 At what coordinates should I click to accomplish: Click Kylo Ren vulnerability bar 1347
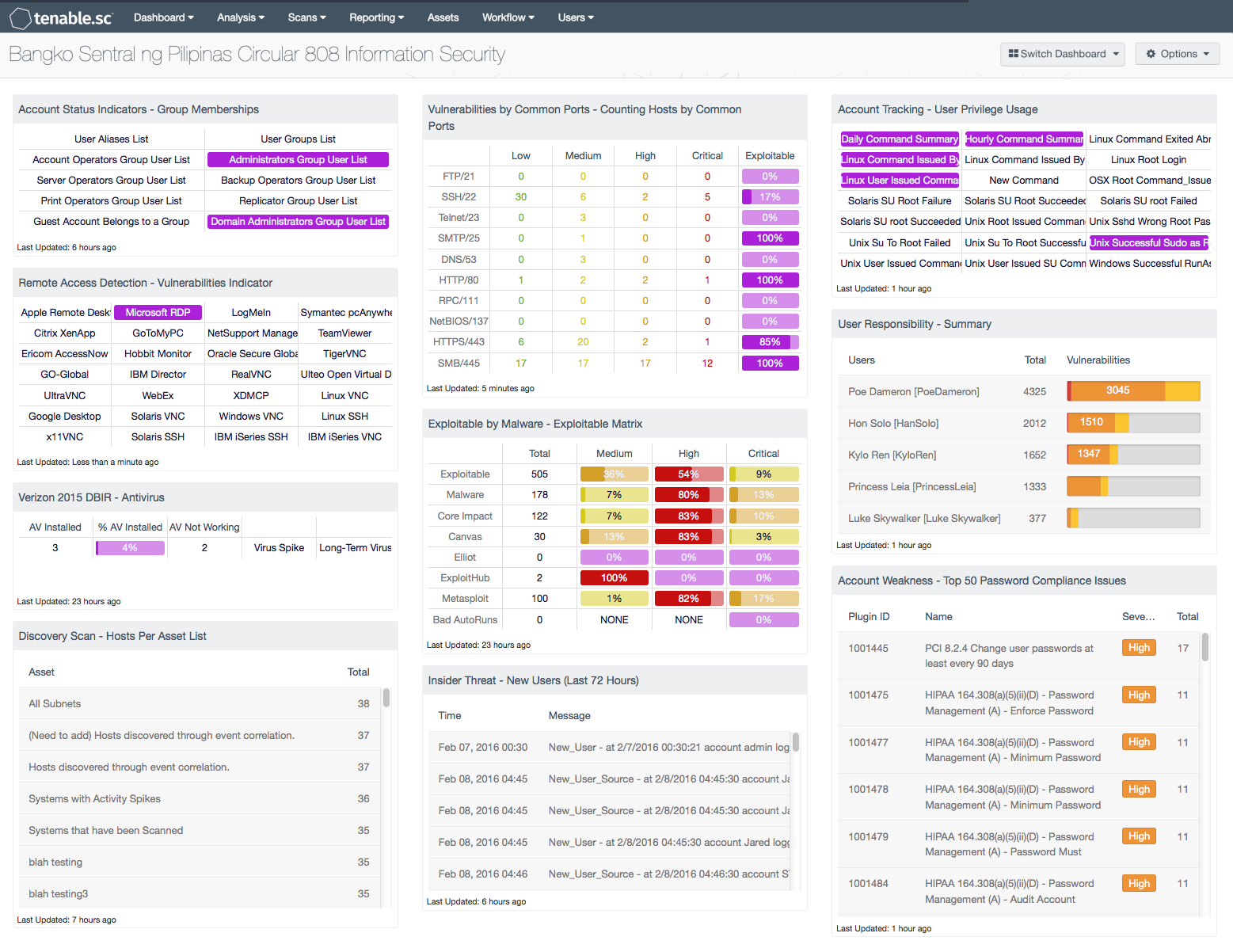1133,454
